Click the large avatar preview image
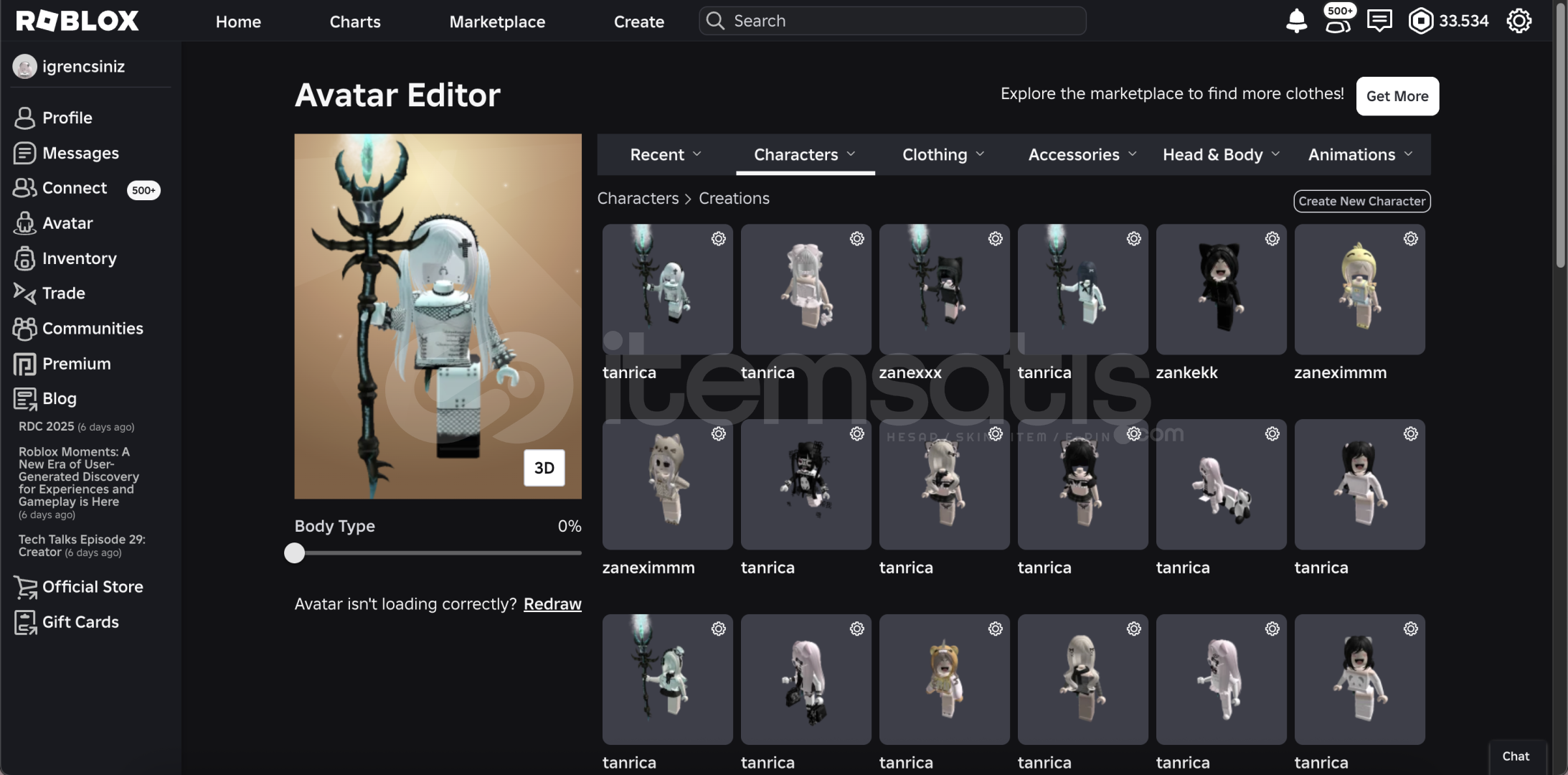The height and width of the screenshot is (775, 1568). pyautogui.click(x=438, y=316)
